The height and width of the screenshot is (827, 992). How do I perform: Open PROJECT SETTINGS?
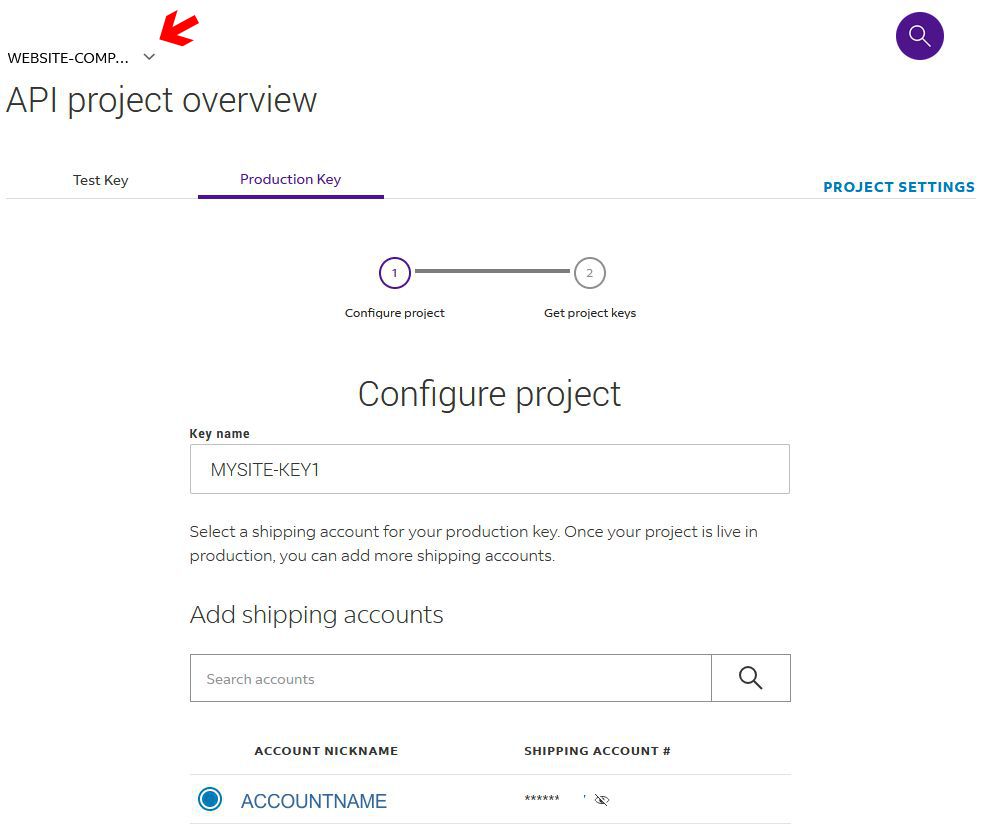898,187
